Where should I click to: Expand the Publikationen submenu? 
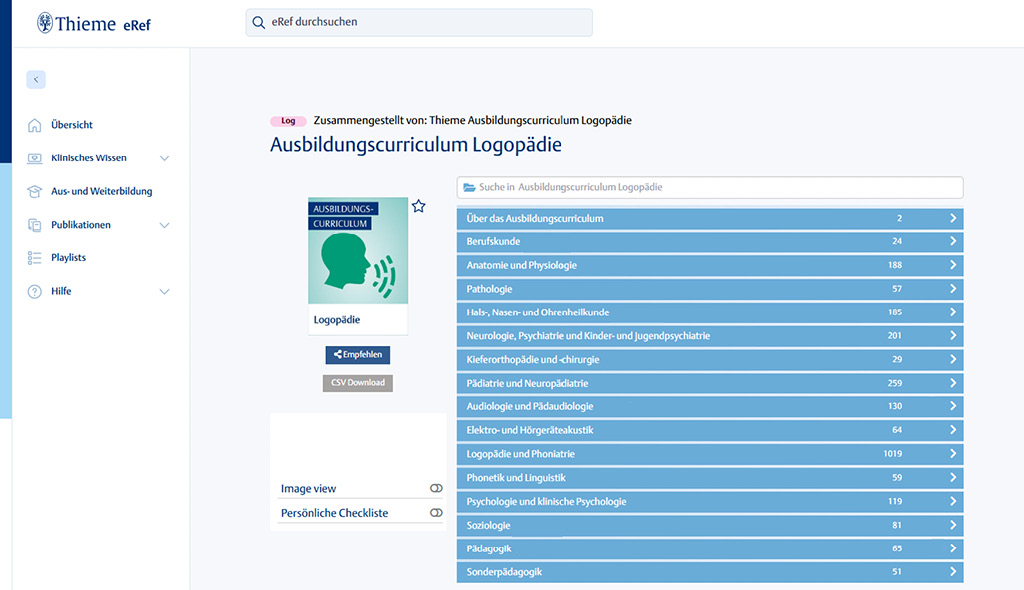click(x=165, y=225)
